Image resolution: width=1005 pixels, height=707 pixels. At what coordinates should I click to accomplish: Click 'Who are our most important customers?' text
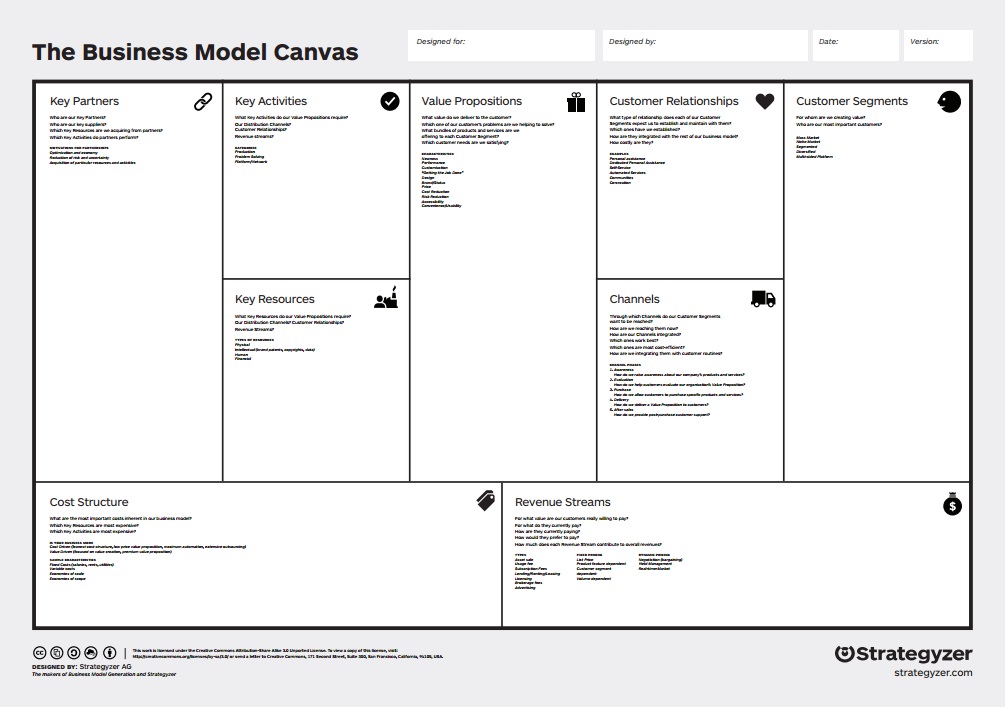click(838, 124)
